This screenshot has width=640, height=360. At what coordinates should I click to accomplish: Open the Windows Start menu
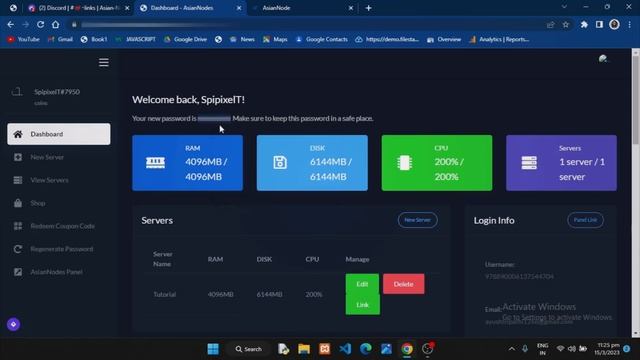(213, 349)
